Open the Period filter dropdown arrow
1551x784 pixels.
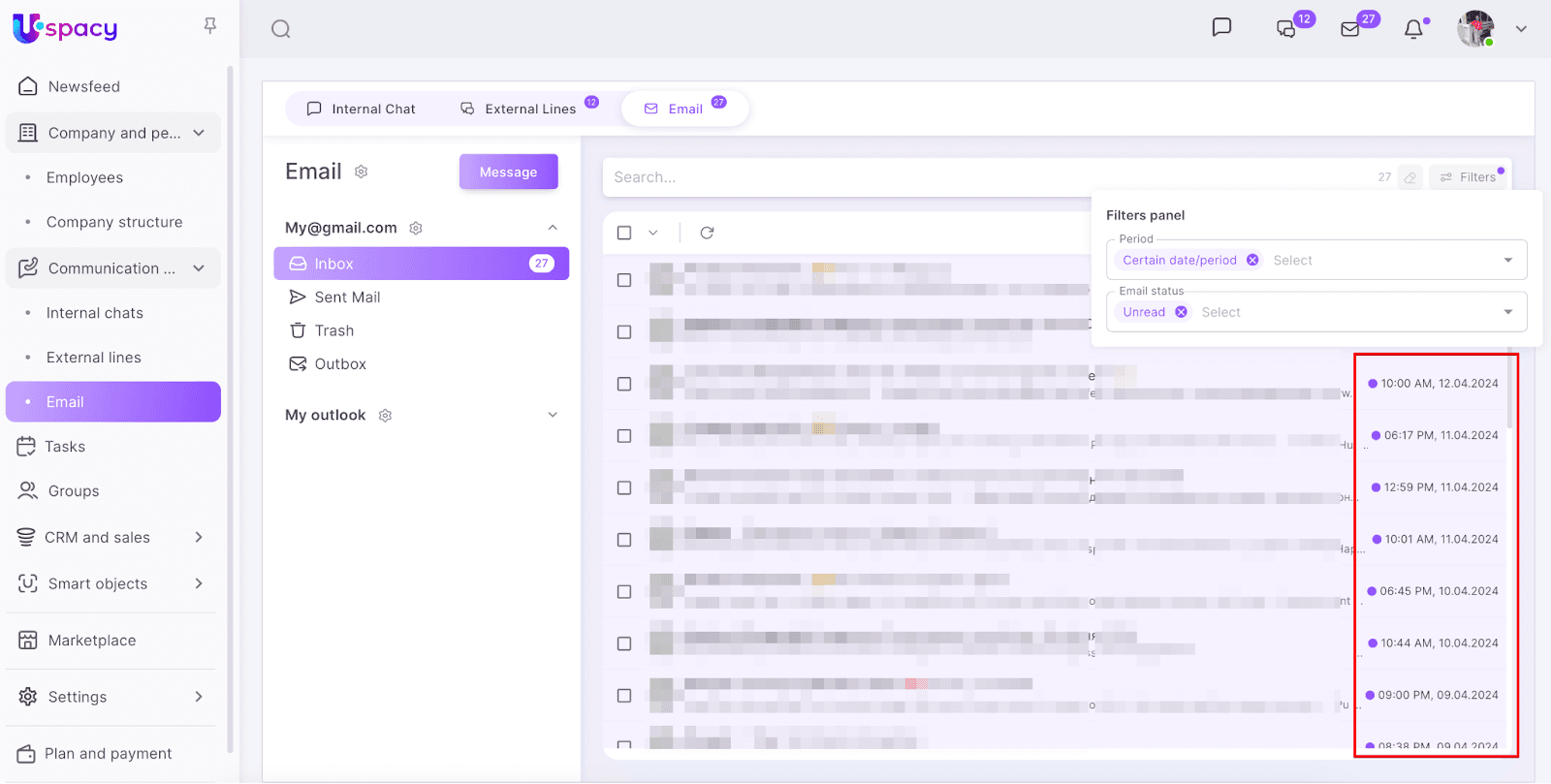(1507, 260)
